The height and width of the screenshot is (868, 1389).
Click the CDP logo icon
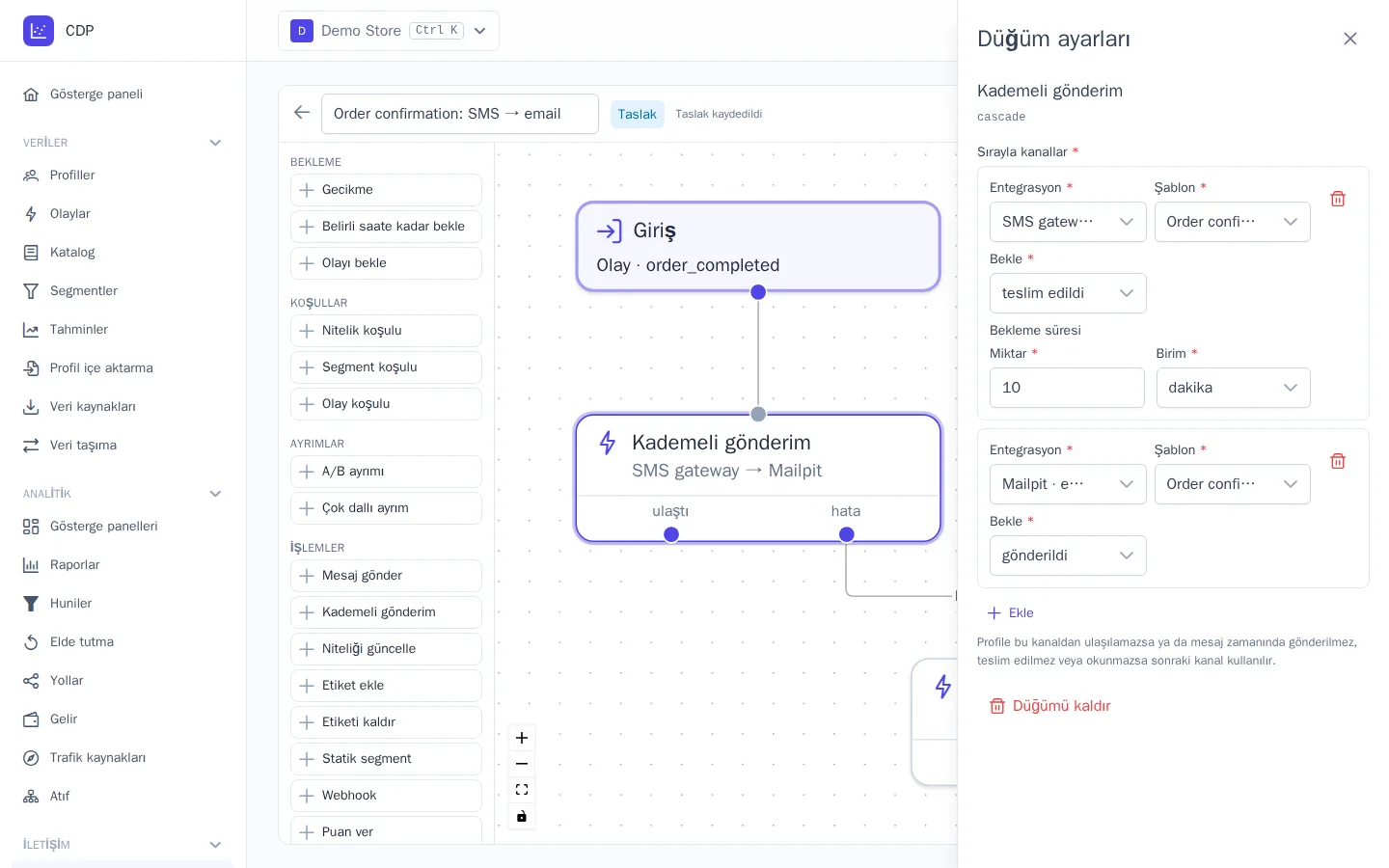pos(39,31)
